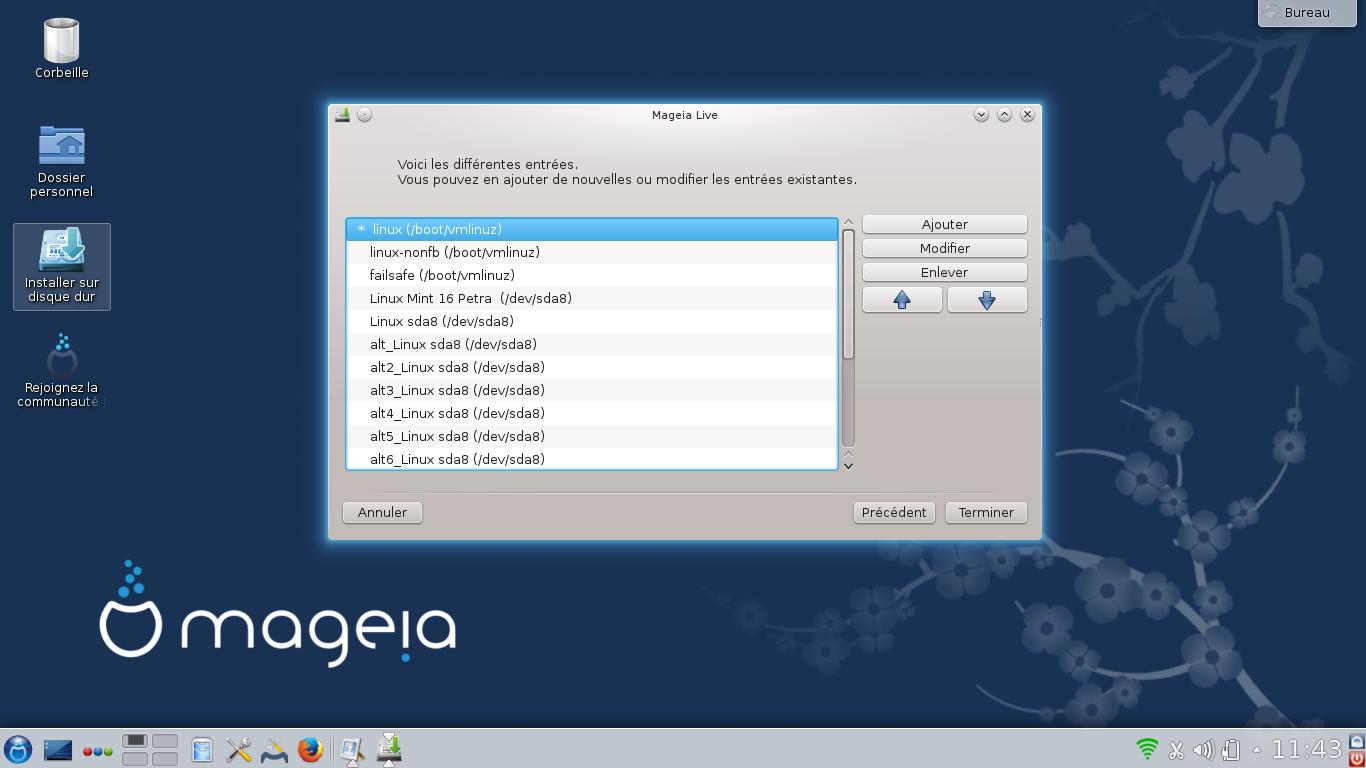Open the Klipper clipboard scissors icon

pos(1176,749)
